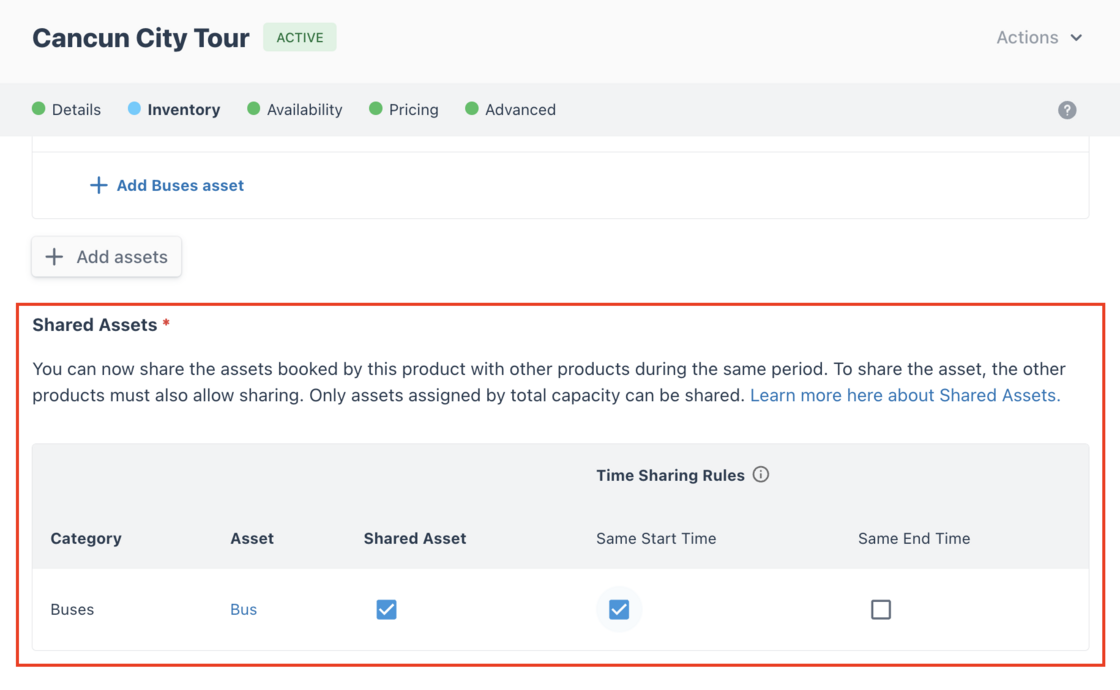Screen dimensions: 1120x690
Task: Uncheck the Same Start Time checkbox
Action: click(619, 609)
